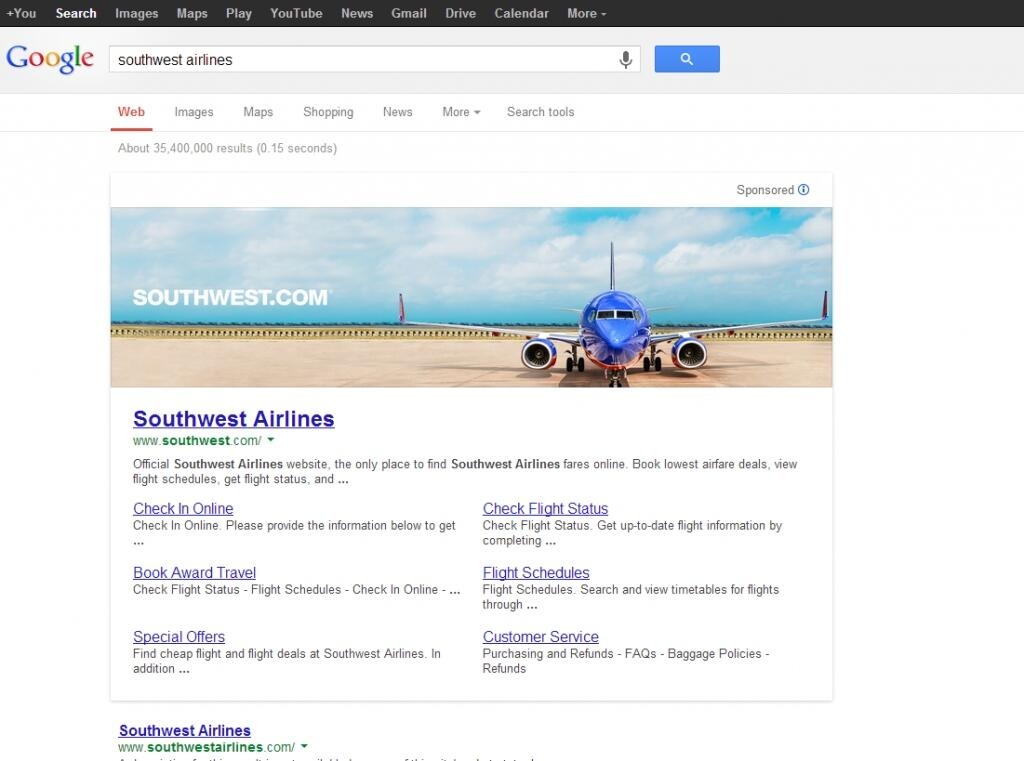Screen dimensions: 1024x761
Task: Switch to the Shopping search tab
Action: click(x=328, y=112)
